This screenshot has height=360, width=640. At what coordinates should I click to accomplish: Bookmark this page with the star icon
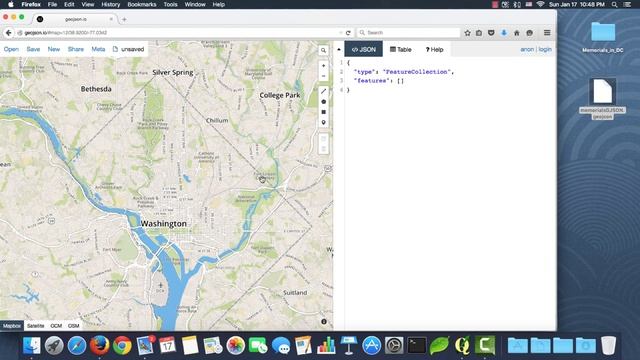pyautogui.click(x=467, y=33)
